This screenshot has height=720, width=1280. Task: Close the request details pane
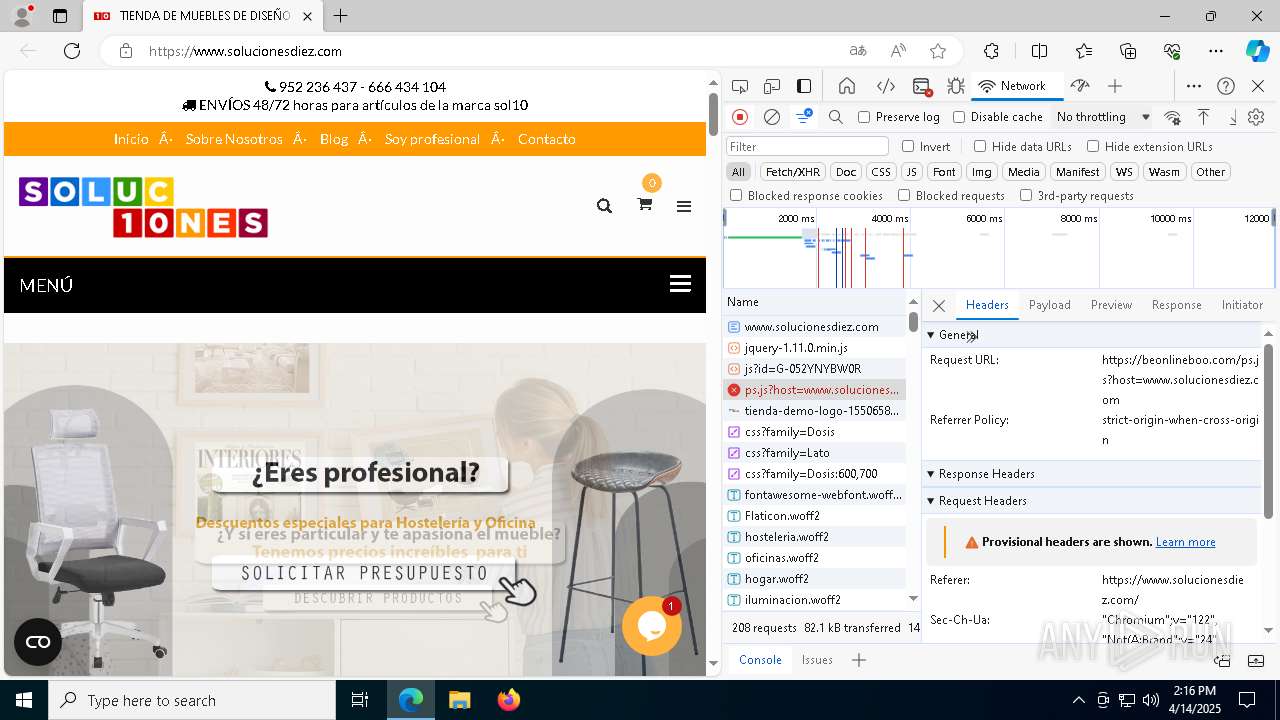click(938, 306)
